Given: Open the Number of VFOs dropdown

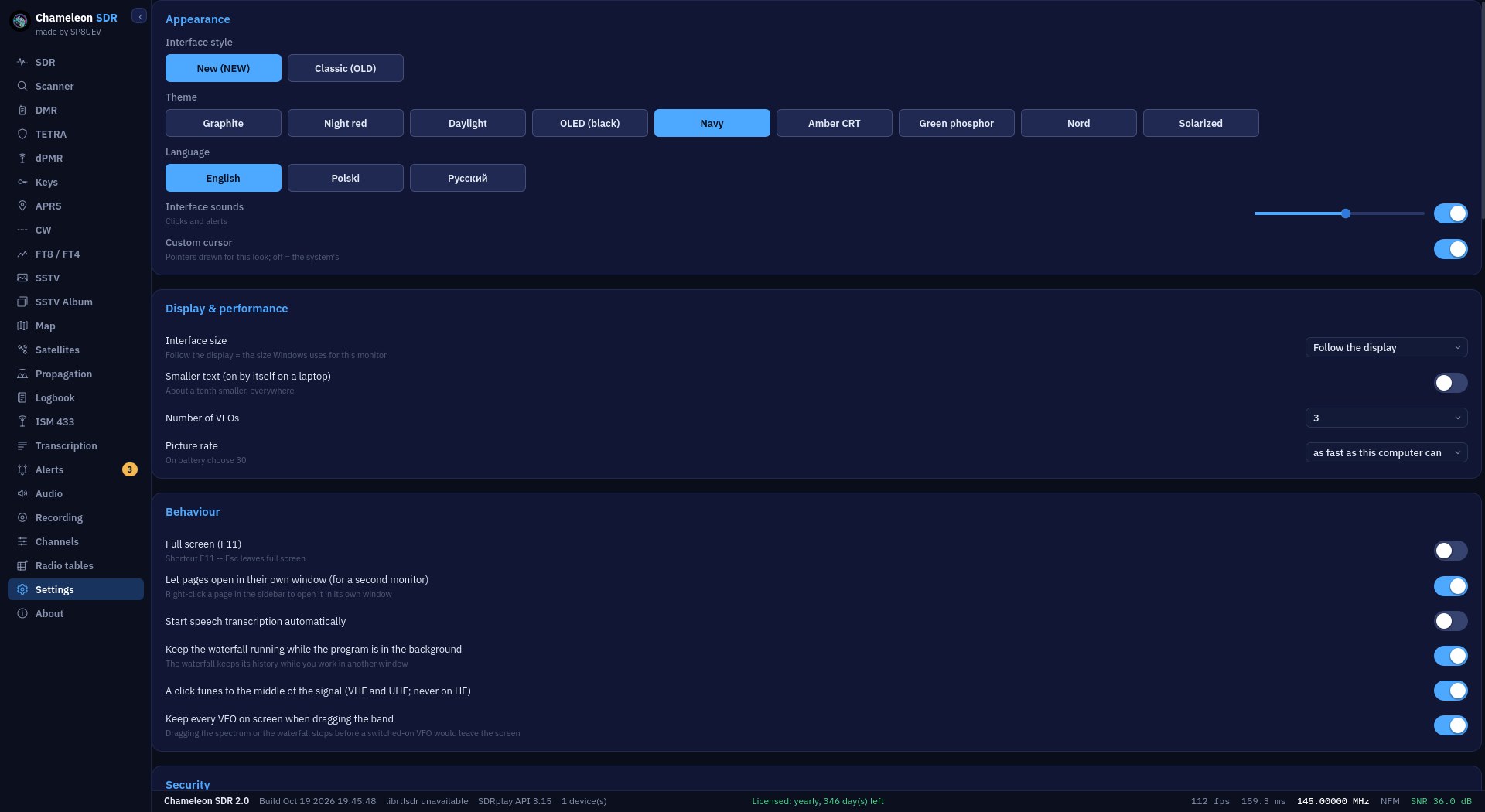Looking at the screenshot, I should [x=1386, y=418].
